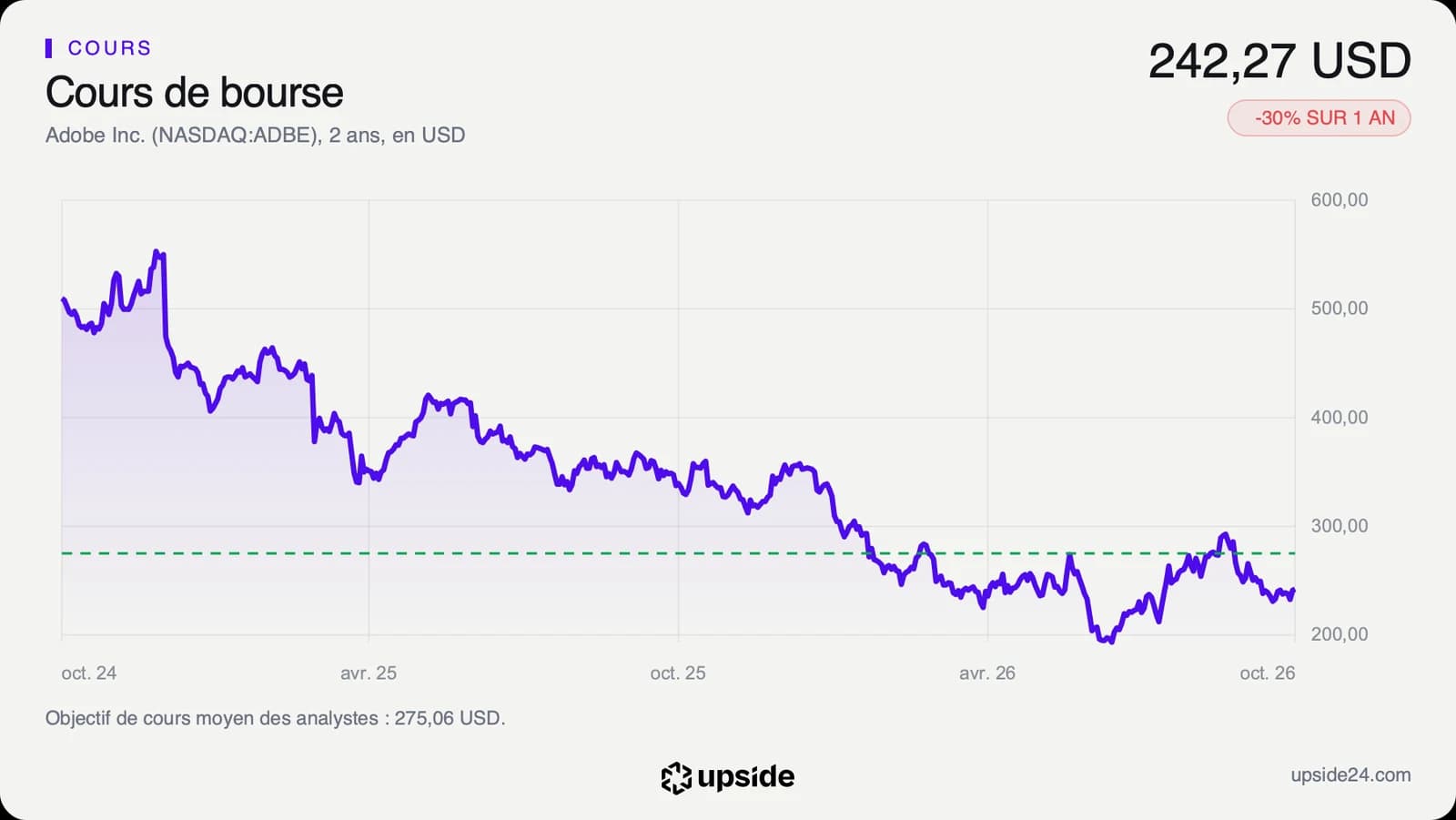The height and width of the screenshot is (820, 1456).
Task: Open the upside24.com link
Action: pos(1350,775)
